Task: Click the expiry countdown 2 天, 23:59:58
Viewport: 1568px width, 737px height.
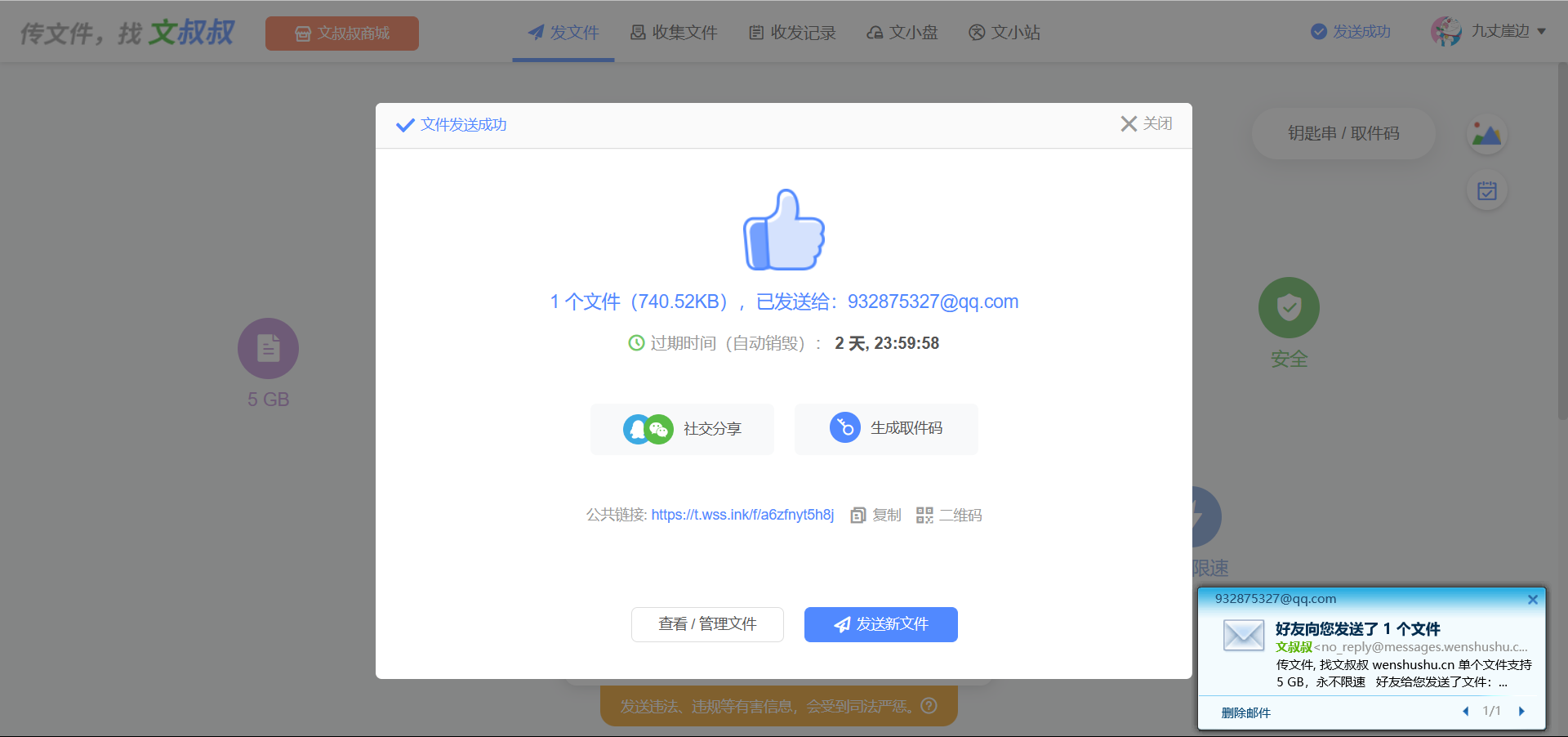Action: (x=887, y=343)
